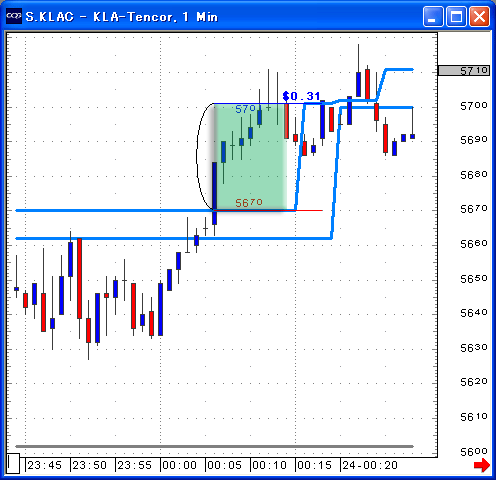Click the 5620 price scale label
This screenshot has width=496, height=480.
[474, 382]
